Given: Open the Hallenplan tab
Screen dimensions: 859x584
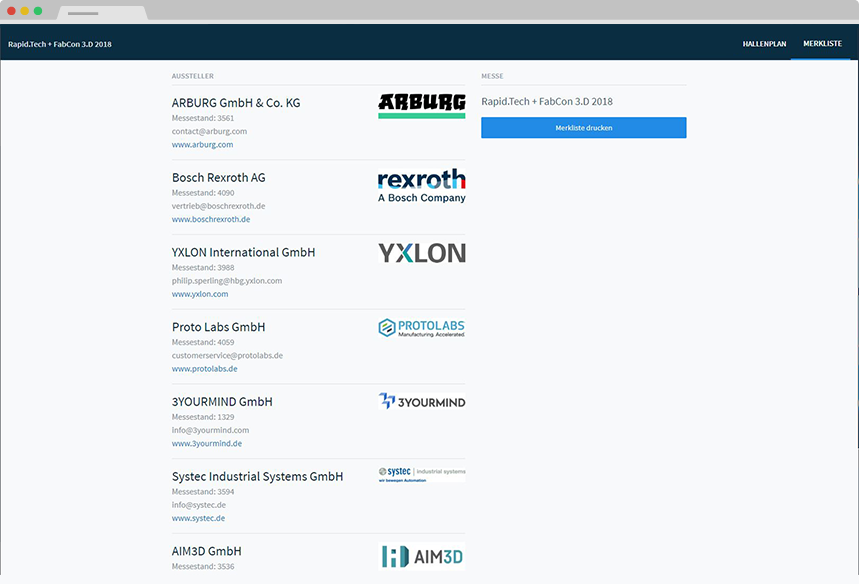Looking at the screenshot, I should (764, 44).
